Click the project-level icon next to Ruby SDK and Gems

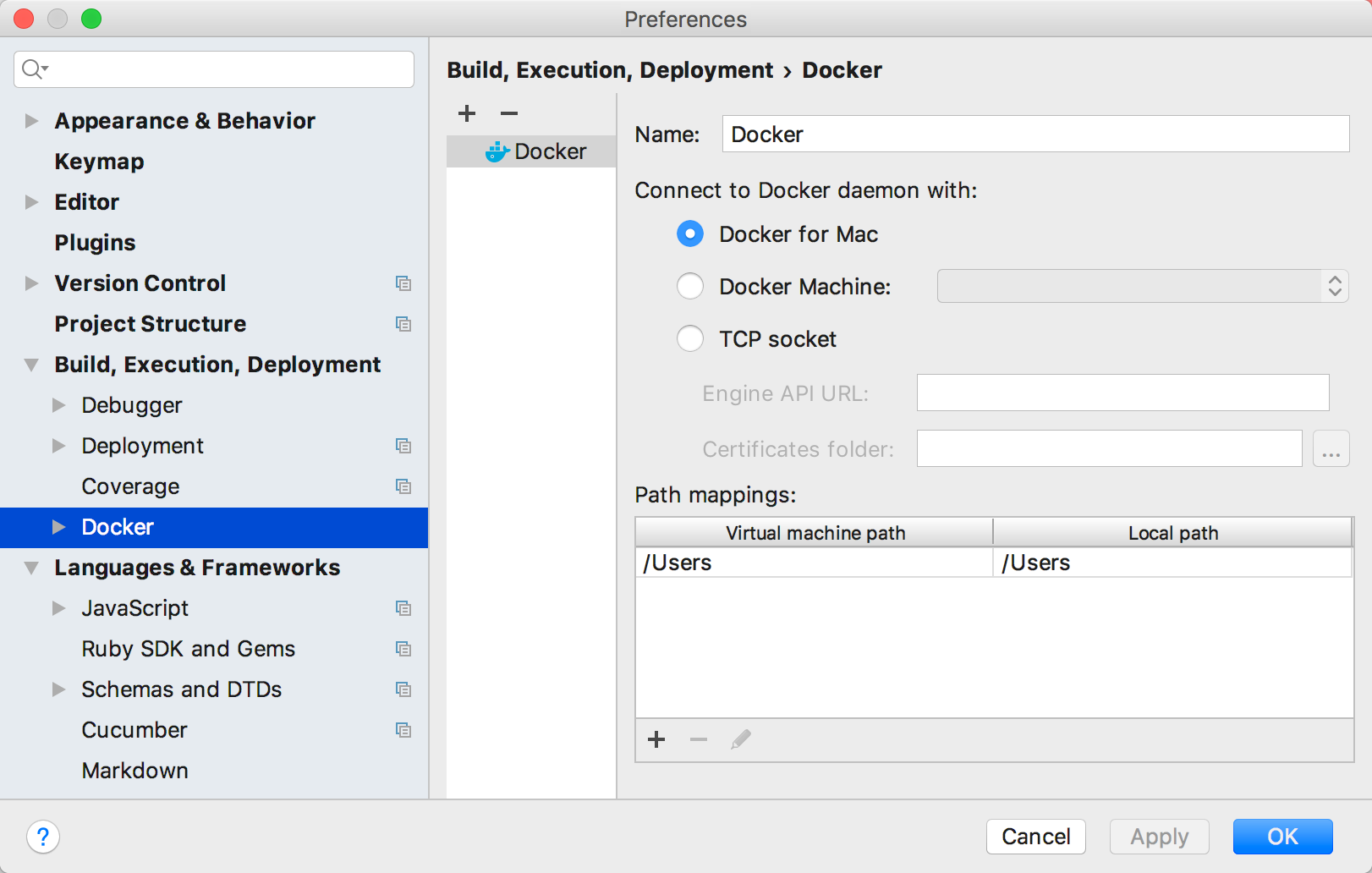[x=403, y=649]
